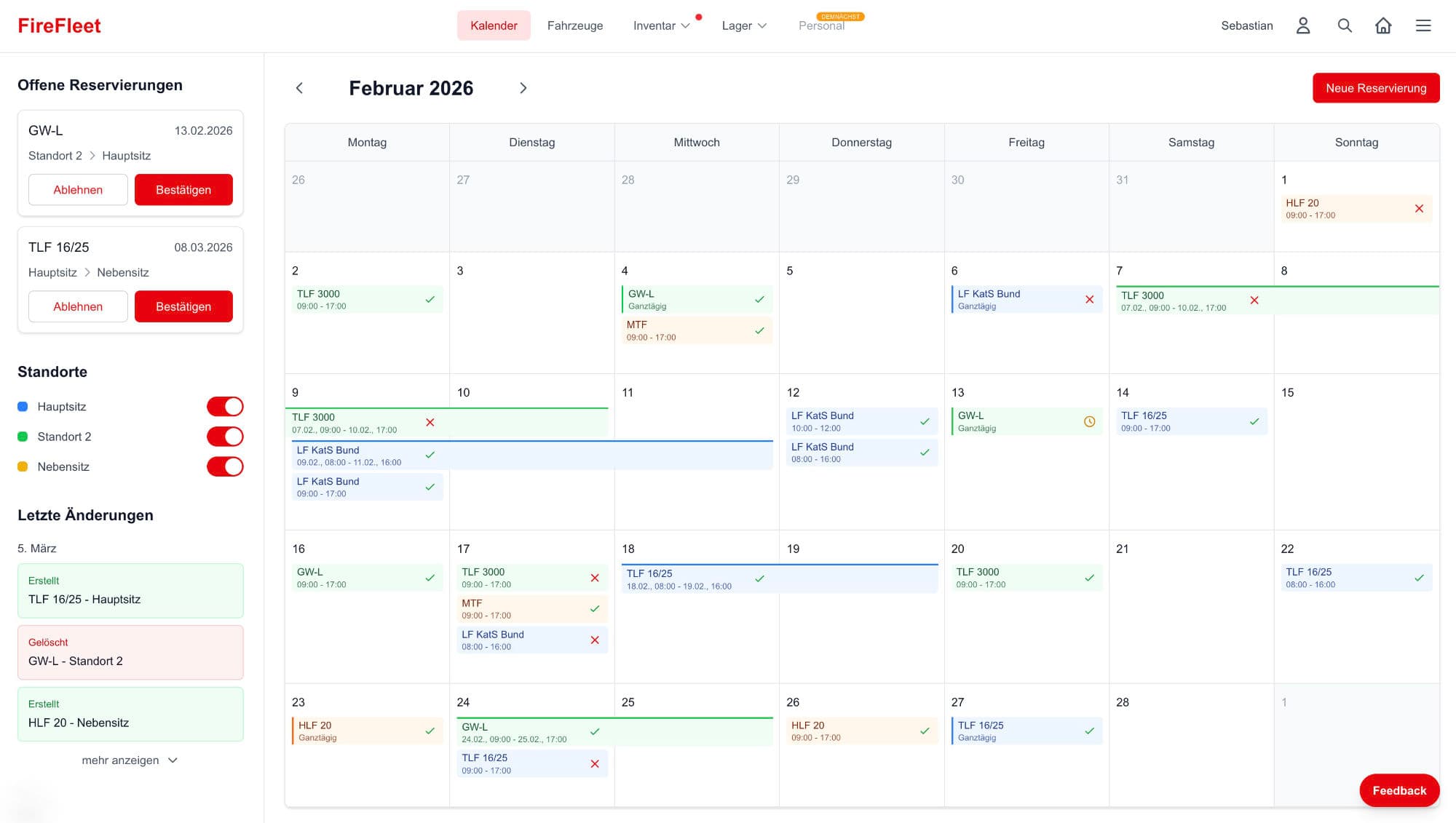1456x823 pixels.
Task: Click the home icon in the top bar
Action: [1384, 25]
